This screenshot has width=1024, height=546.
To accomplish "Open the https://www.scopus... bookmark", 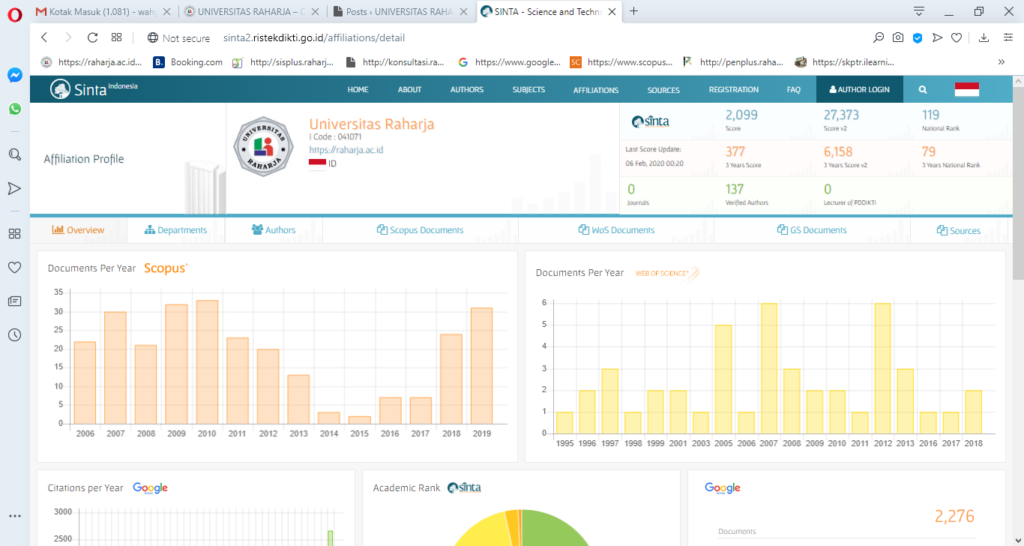I will click(621, 62).
